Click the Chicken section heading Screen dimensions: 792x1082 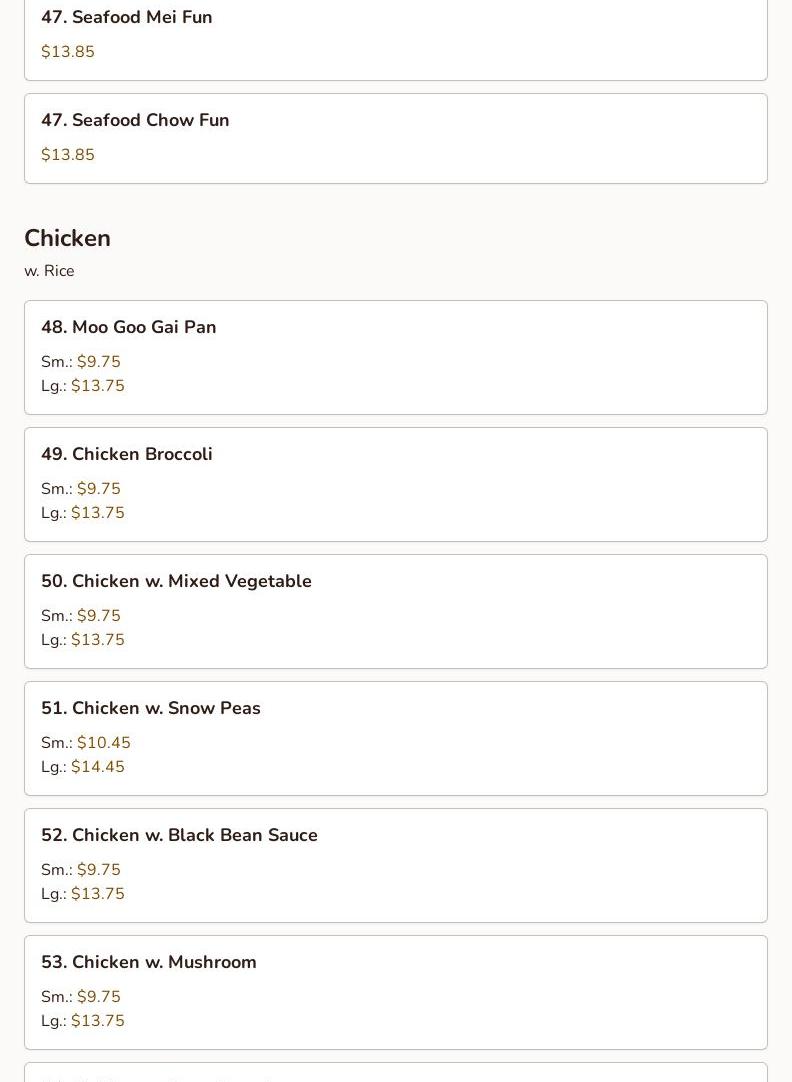[67, 238]
